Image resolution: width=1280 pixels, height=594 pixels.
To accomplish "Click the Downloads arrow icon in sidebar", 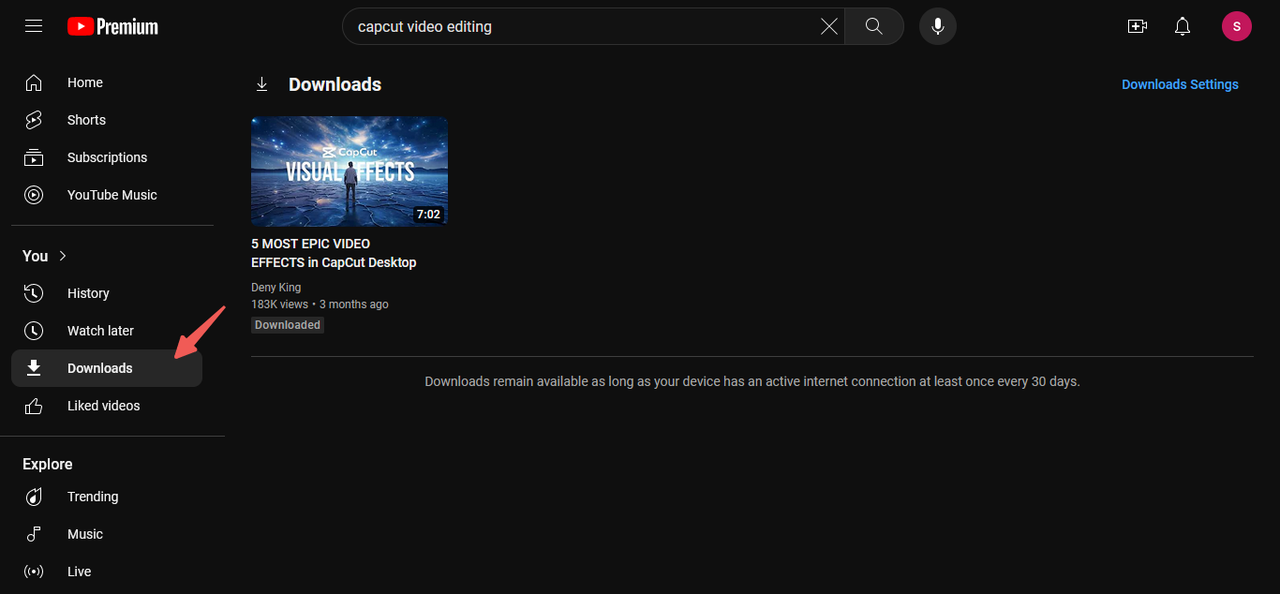I will (x=34, y=368).
